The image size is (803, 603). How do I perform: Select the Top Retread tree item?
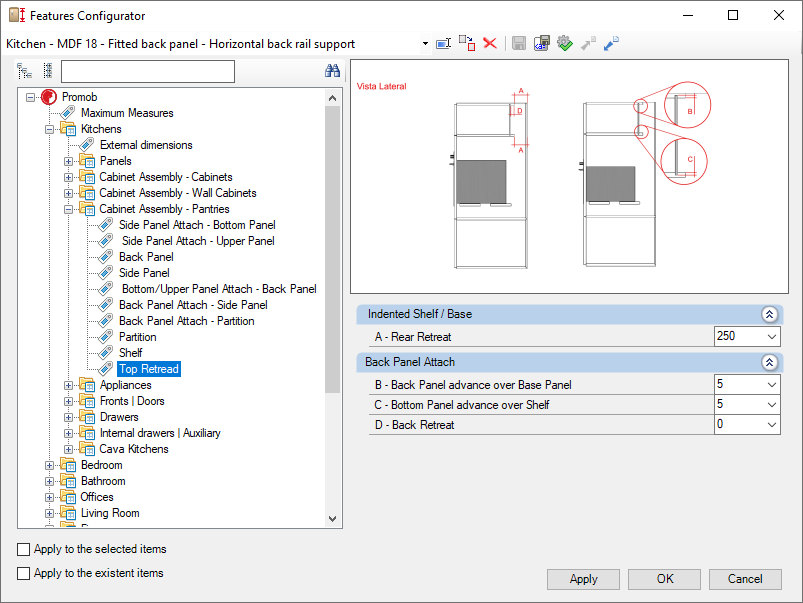point(149,369)
